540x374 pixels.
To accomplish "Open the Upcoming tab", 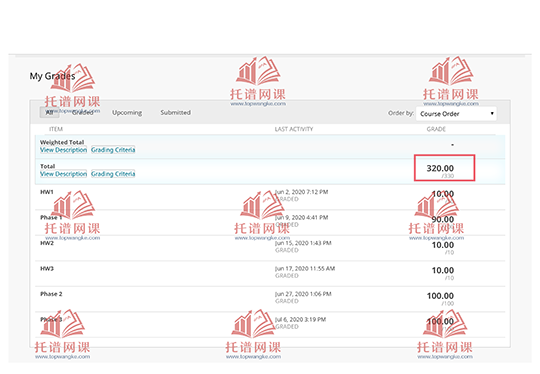I will click(127, 113).
